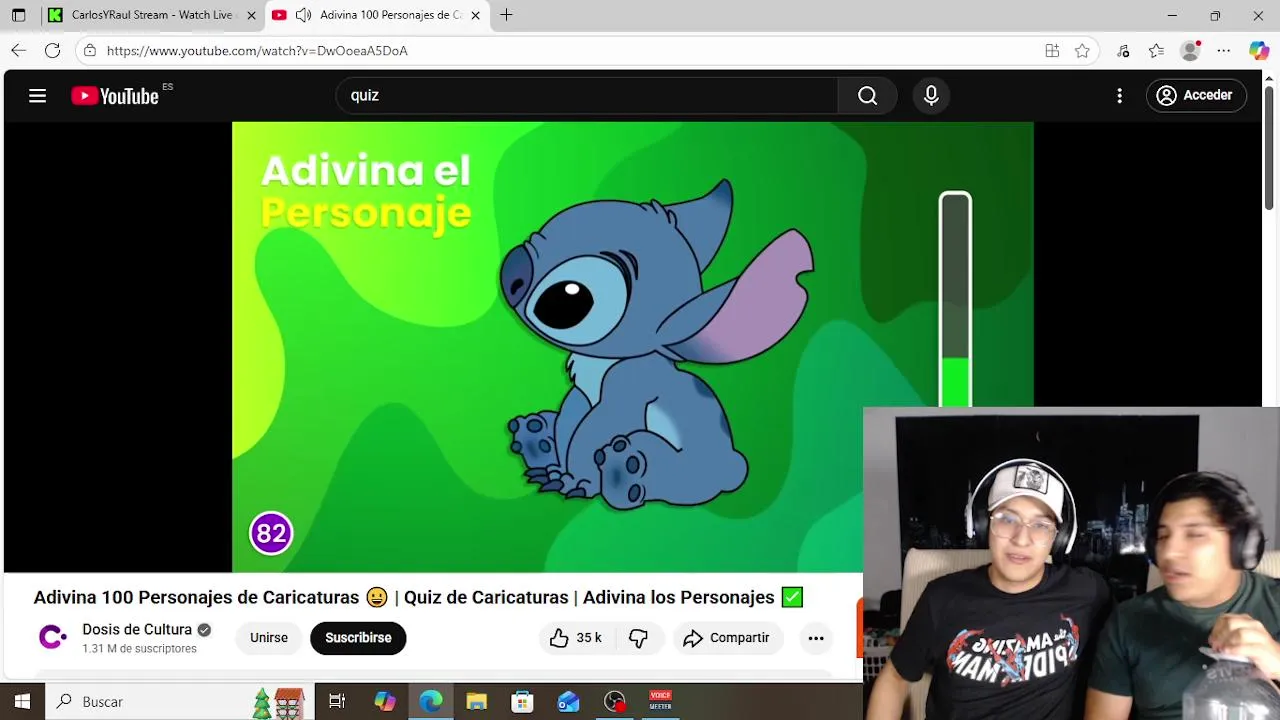The height and width of the screenshot is (720, 1280).
Task: Switch to OBS Studio taskbar icon
Action: click(614, 702)
